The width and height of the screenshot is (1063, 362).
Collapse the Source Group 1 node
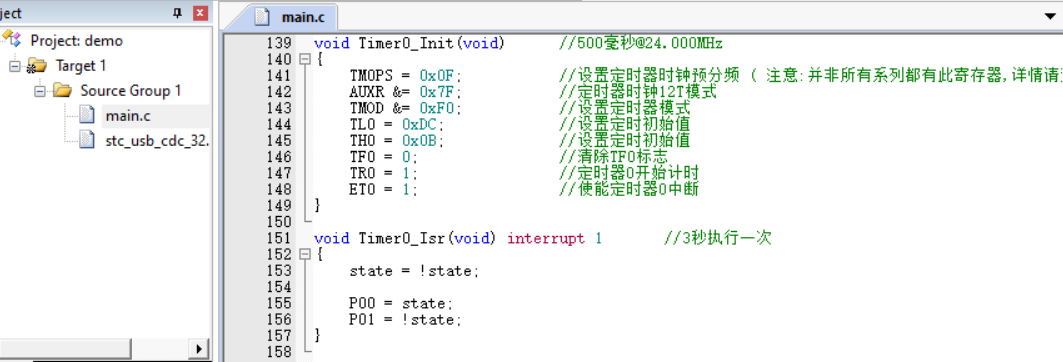tap(39, 91)
